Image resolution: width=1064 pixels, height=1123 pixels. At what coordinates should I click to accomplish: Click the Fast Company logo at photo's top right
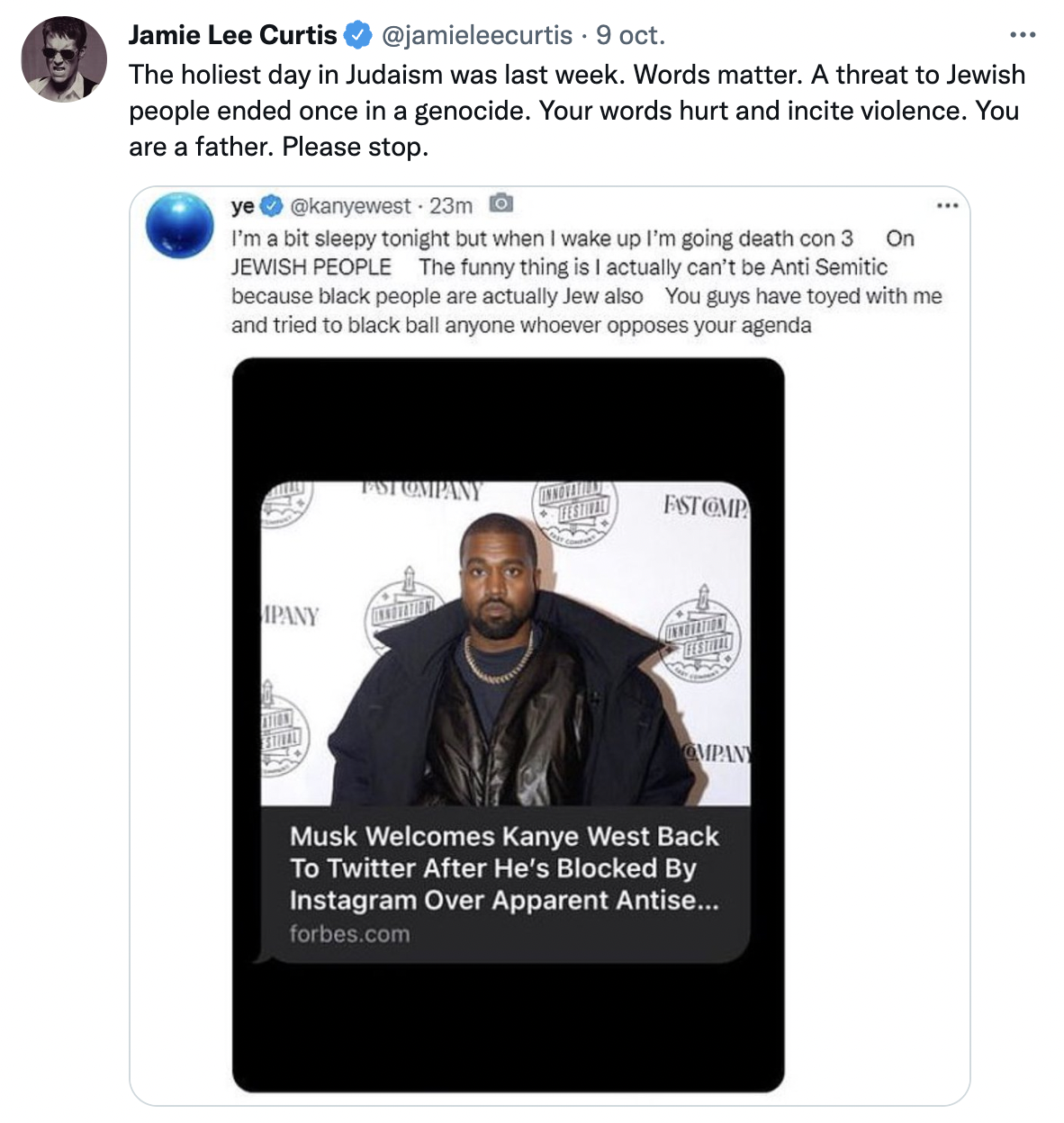pos(705,506)
